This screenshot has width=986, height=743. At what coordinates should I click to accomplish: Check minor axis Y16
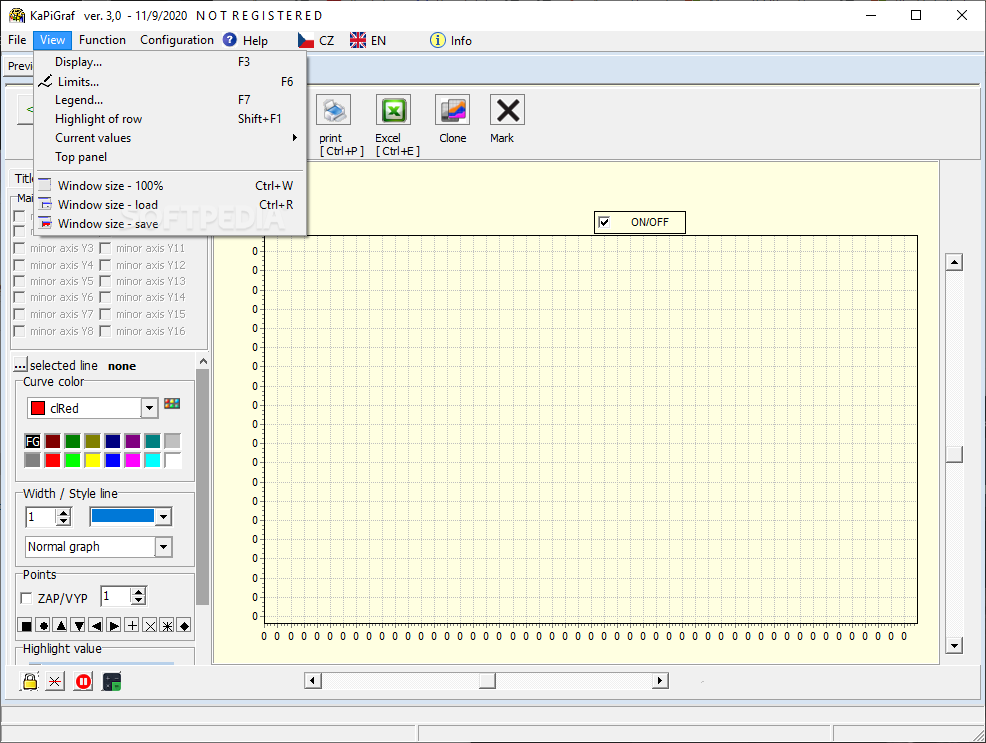[105, 331]
